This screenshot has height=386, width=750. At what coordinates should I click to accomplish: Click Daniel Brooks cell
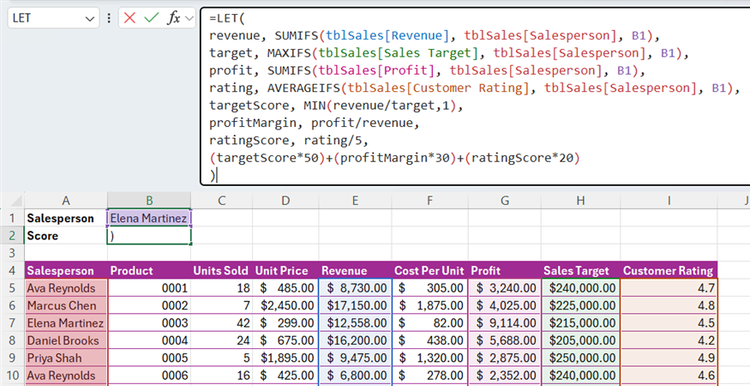[x=66, y=341]
